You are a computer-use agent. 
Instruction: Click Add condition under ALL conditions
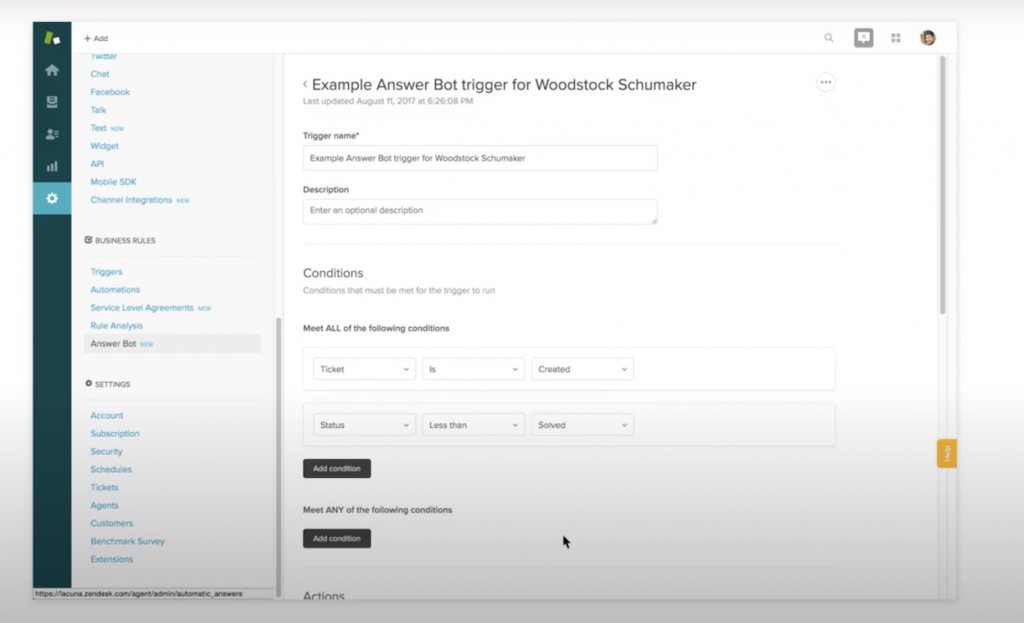(x=336, y=468)
